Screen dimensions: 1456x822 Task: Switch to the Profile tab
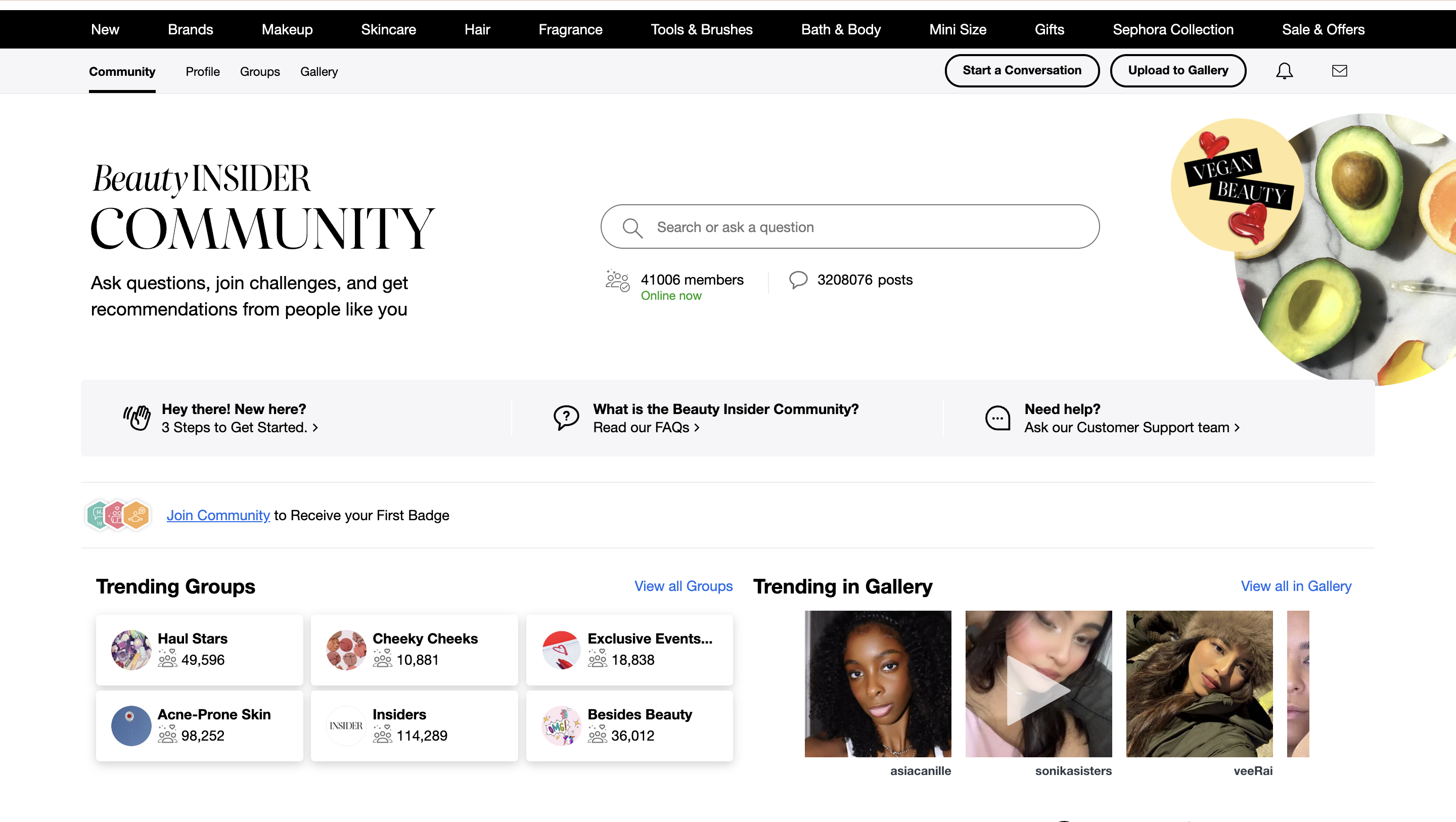pos(202,71)
